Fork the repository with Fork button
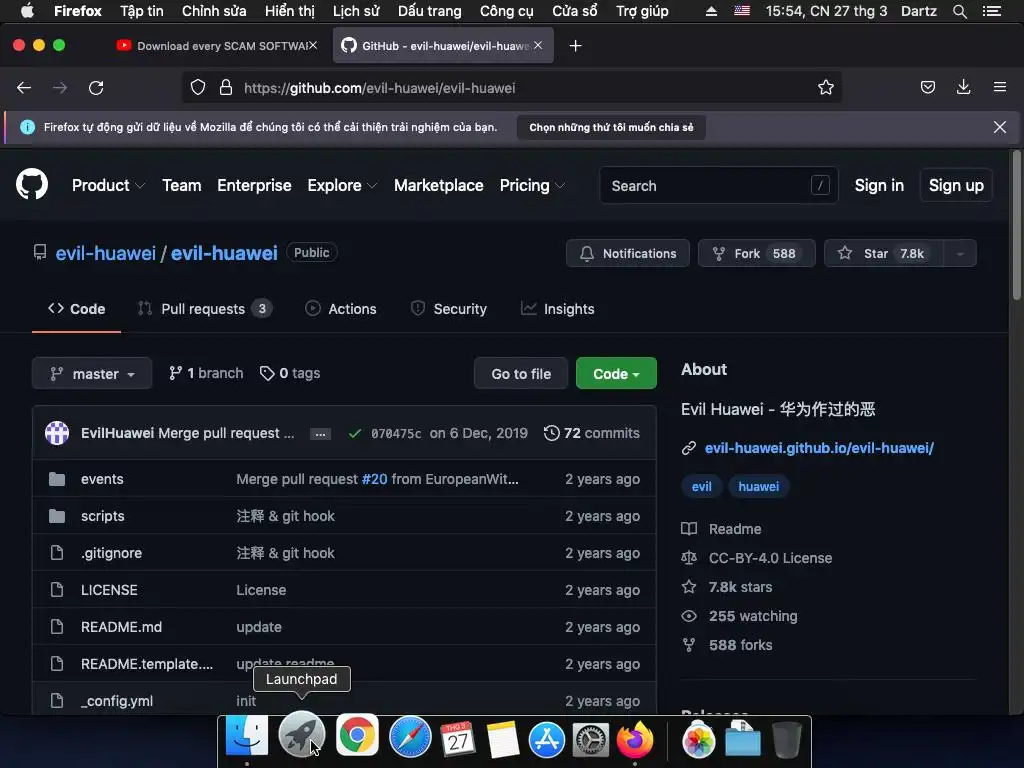 pos(757,253)
